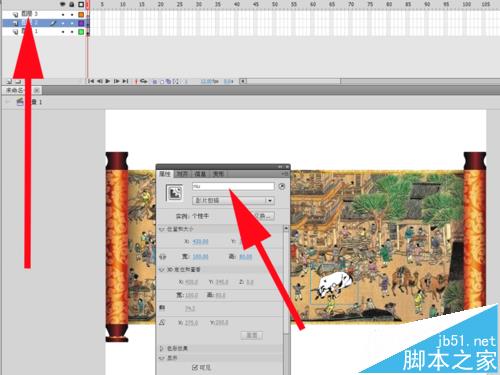
Task: Click the round icon beside instance name
Action: [x=282, y=186]
